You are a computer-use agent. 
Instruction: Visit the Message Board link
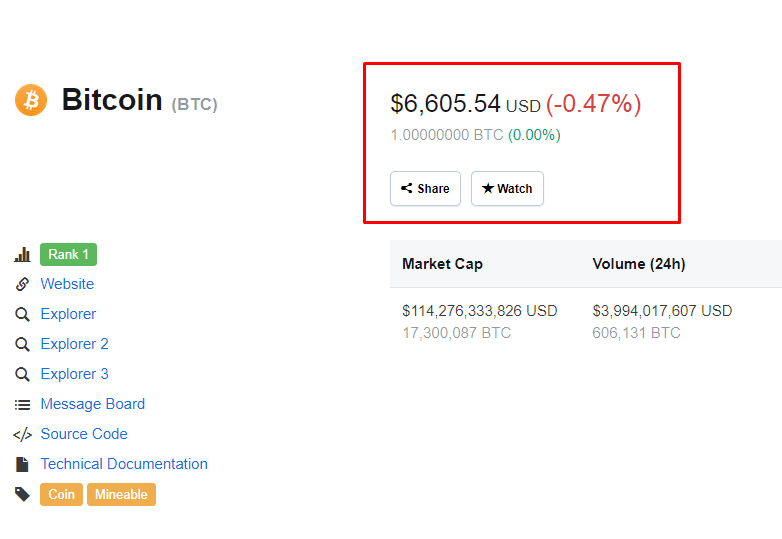point(93,404)
